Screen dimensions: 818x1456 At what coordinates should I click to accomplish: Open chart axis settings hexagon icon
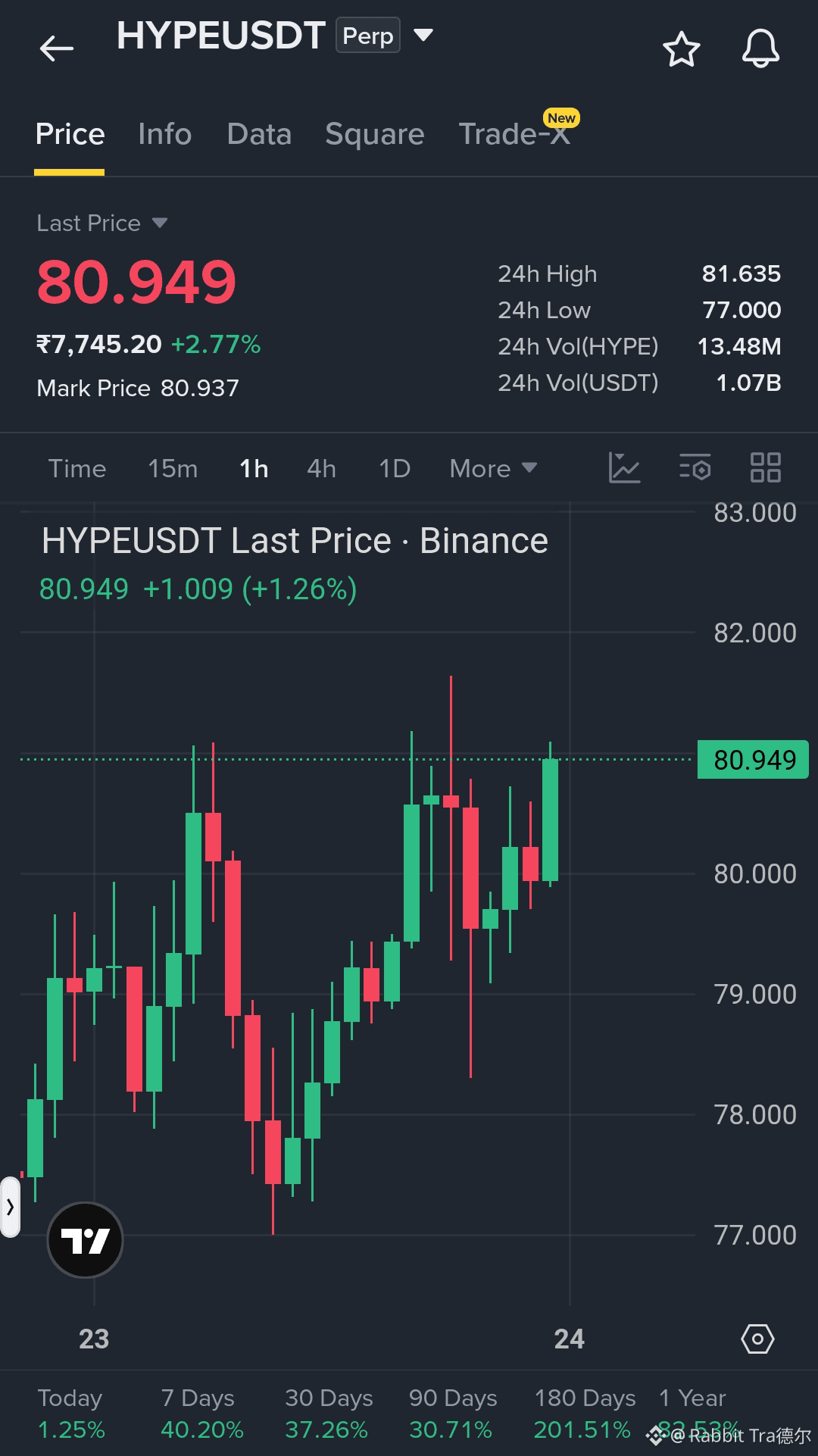click(x=757, y=1339)
